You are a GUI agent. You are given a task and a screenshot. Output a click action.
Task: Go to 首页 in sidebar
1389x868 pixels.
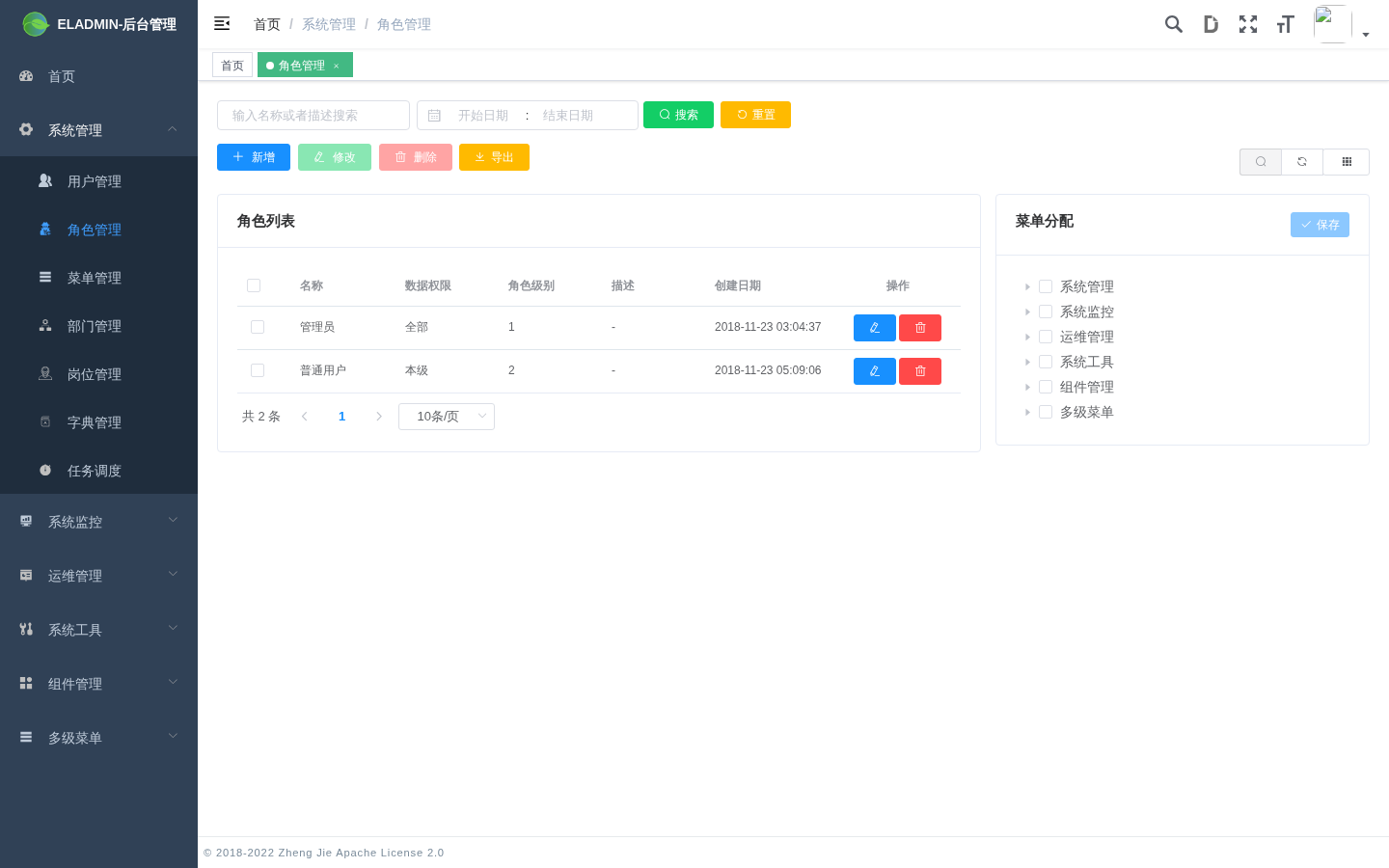(x=98, y=76)
